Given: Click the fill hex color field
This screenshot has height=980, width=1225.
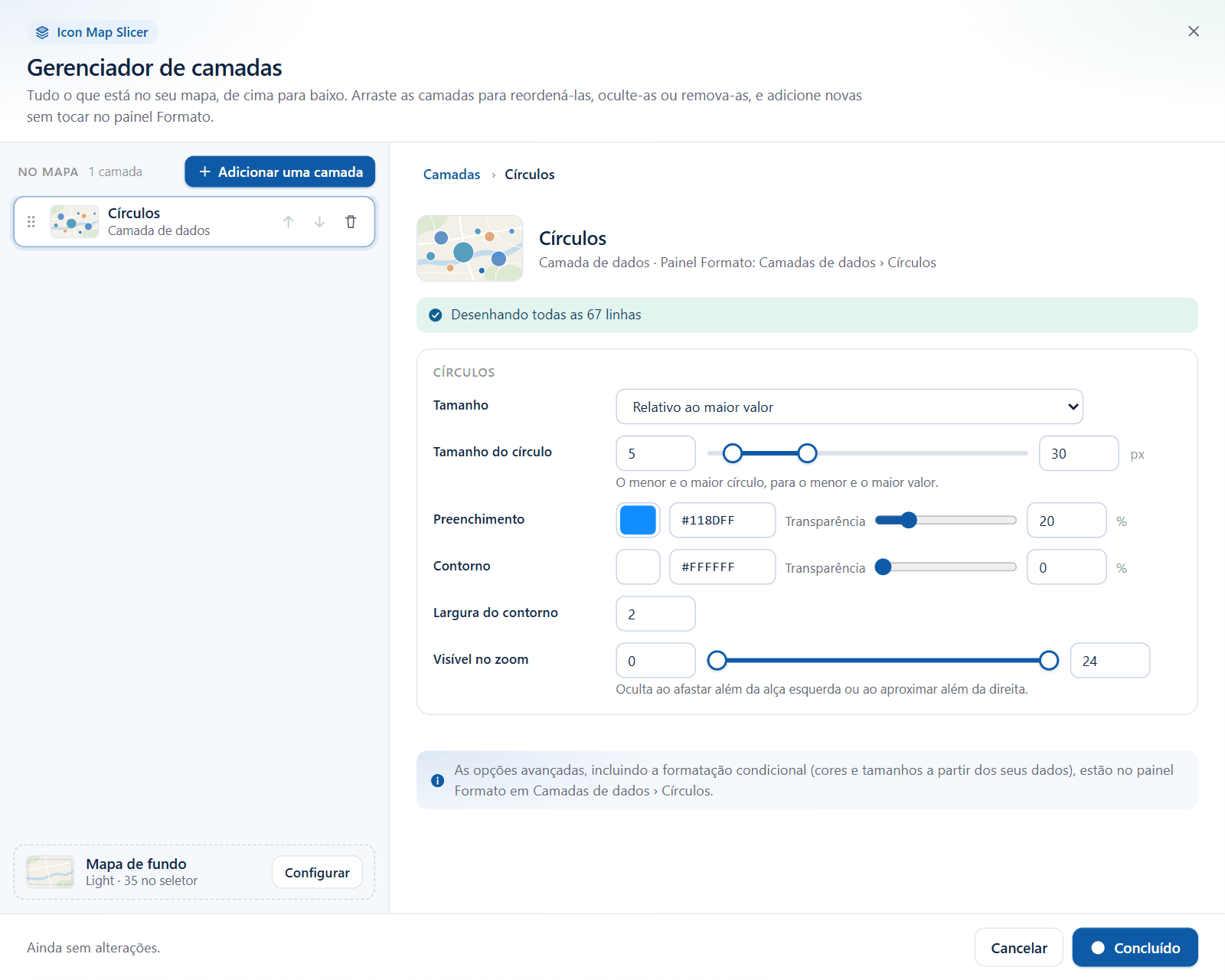Looking at the screenshot, I should click(722, 521).
